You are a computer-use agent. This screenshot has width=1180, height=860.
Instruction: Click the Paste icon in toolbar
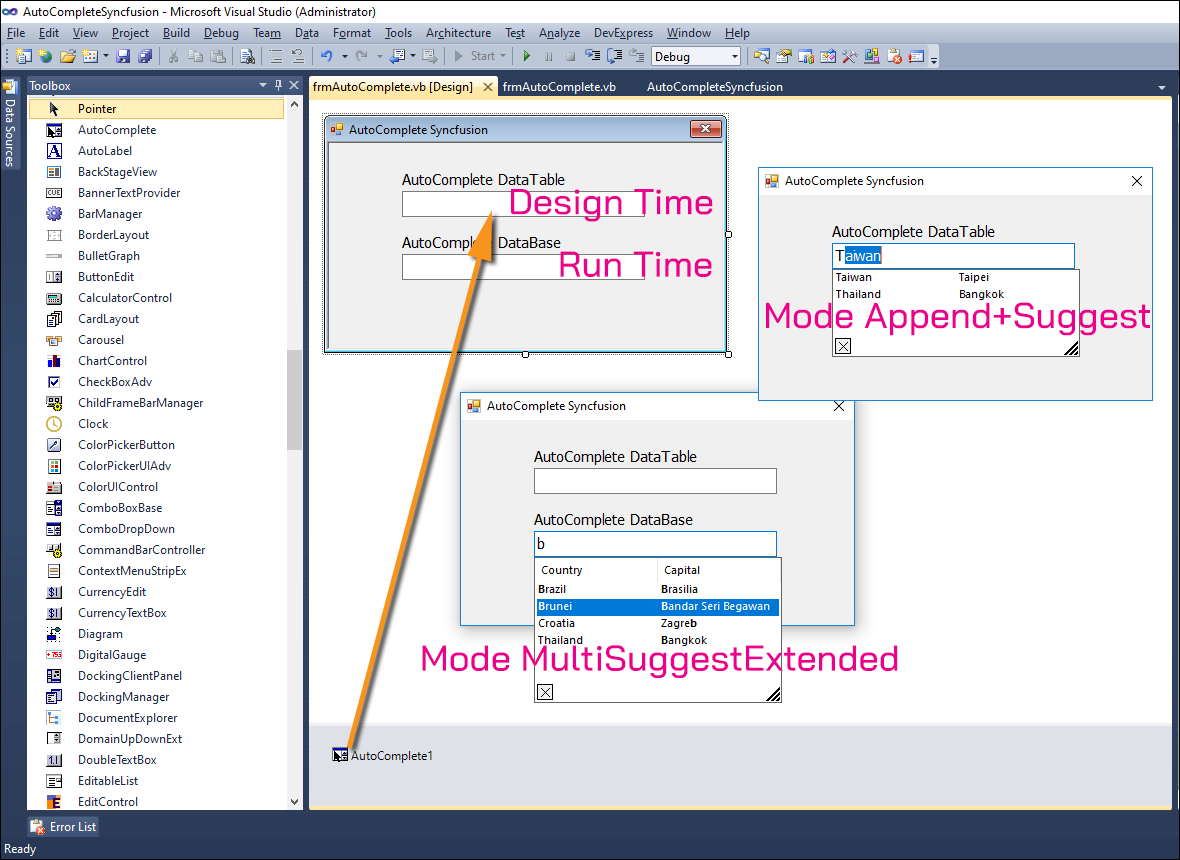[x=218, y=56]
